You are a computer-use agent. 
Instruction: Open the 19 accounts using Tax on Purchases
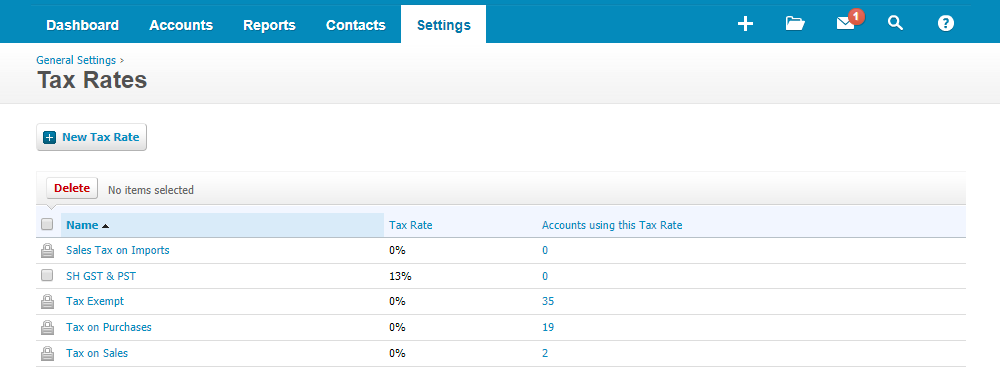point(548,327)
